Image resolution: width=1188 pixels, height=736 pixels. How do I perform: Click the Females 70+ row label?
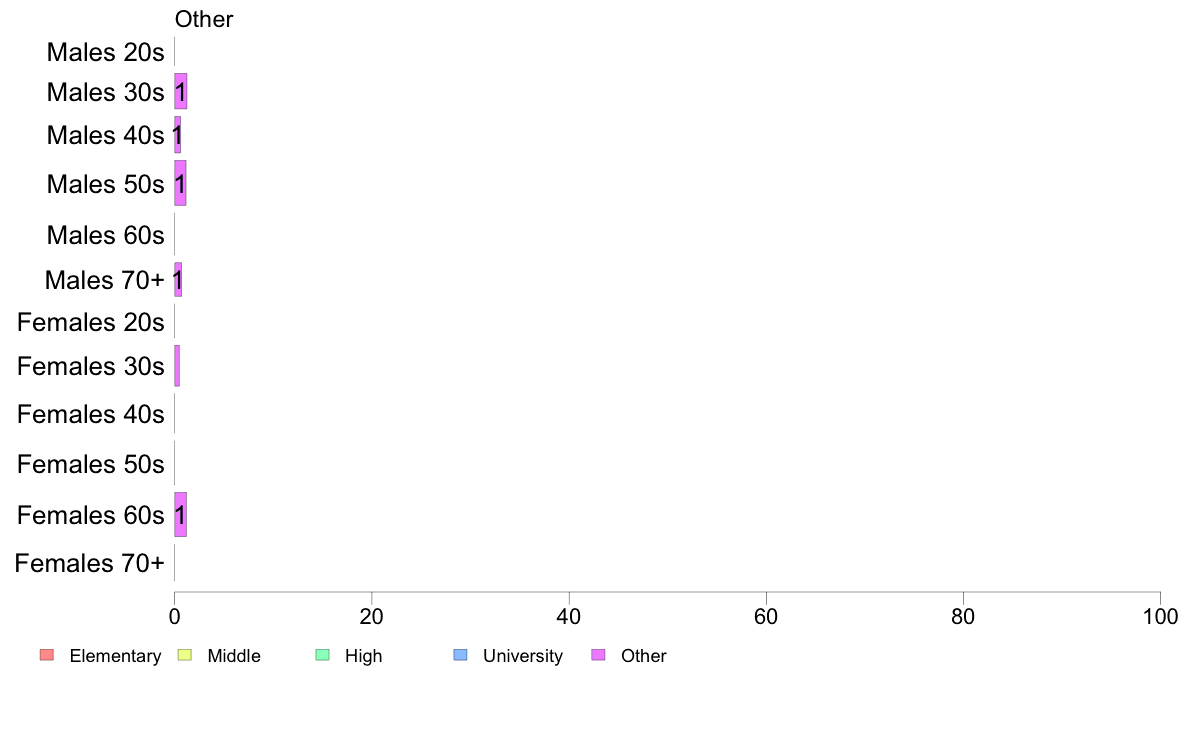click(89, 563)
